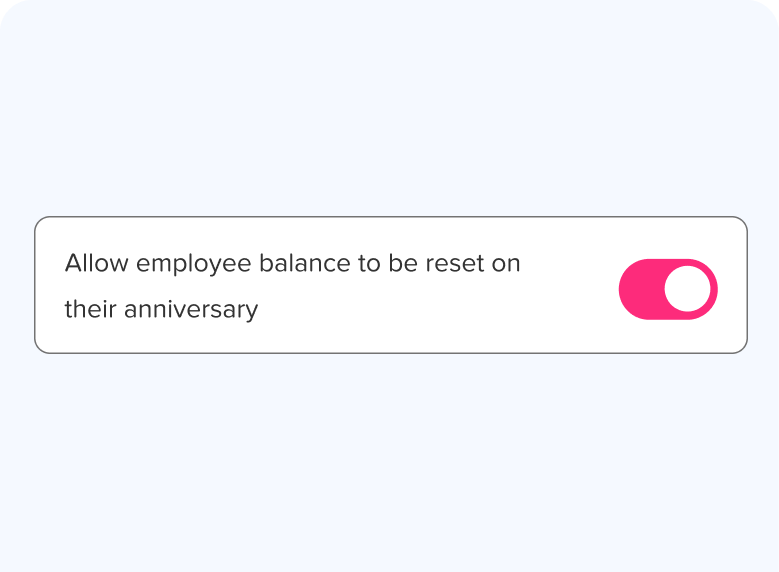Toggle the anniversary balance reset switch

(668, 289)
